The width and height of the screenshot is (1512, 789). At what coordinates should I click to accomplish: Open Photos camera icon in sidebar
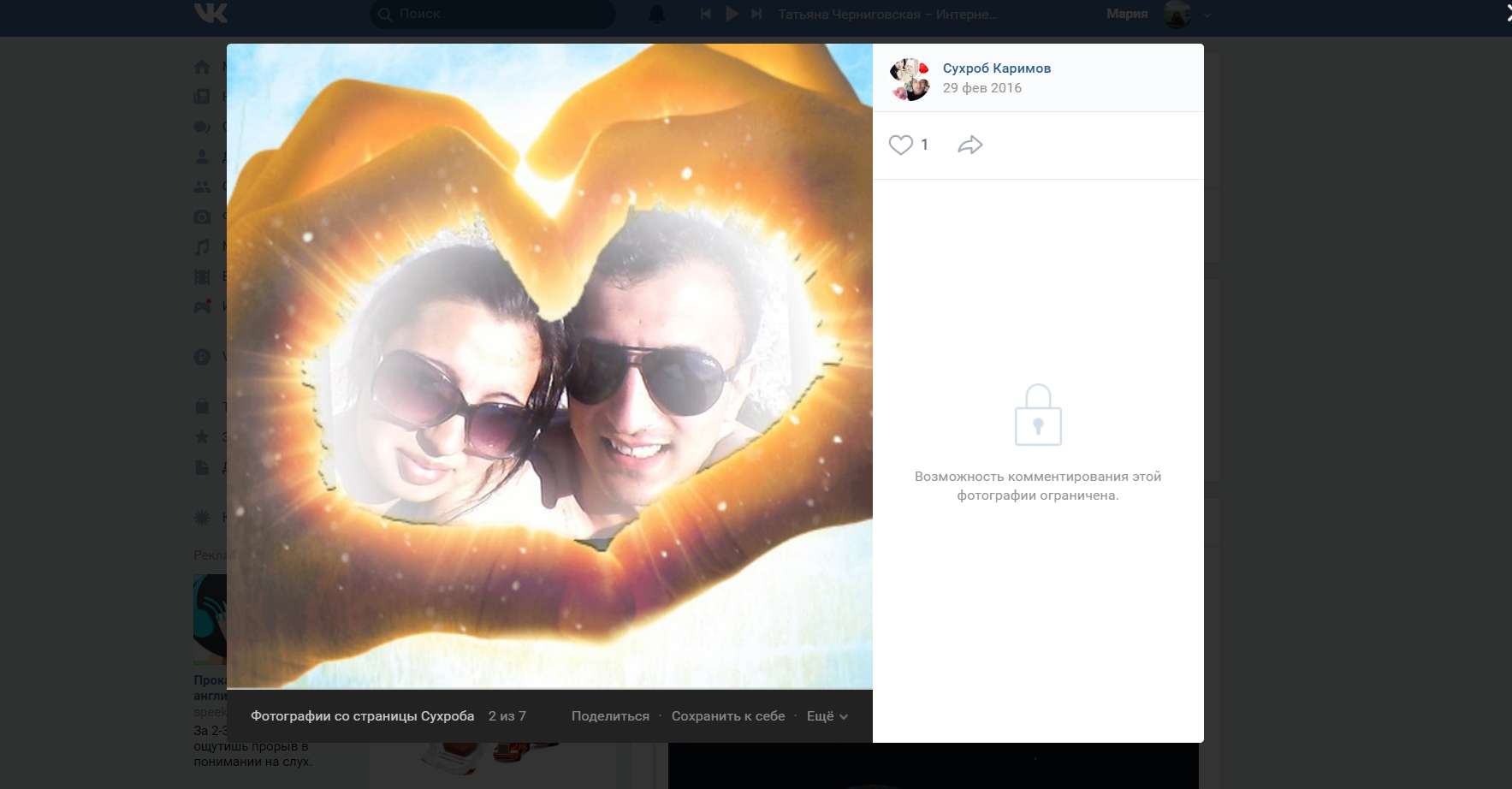[202, 217]
